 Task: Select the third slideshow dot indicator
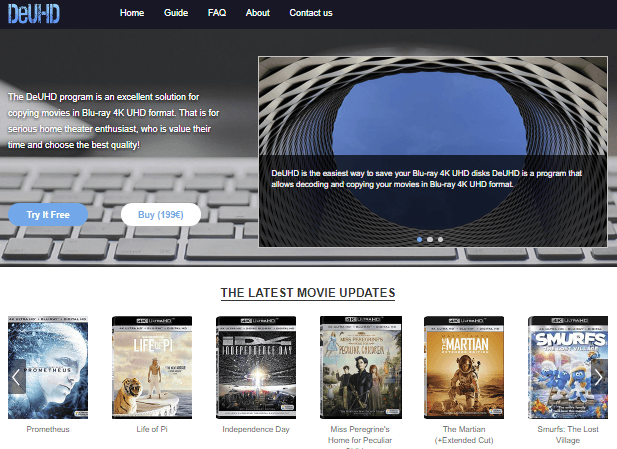441,240
